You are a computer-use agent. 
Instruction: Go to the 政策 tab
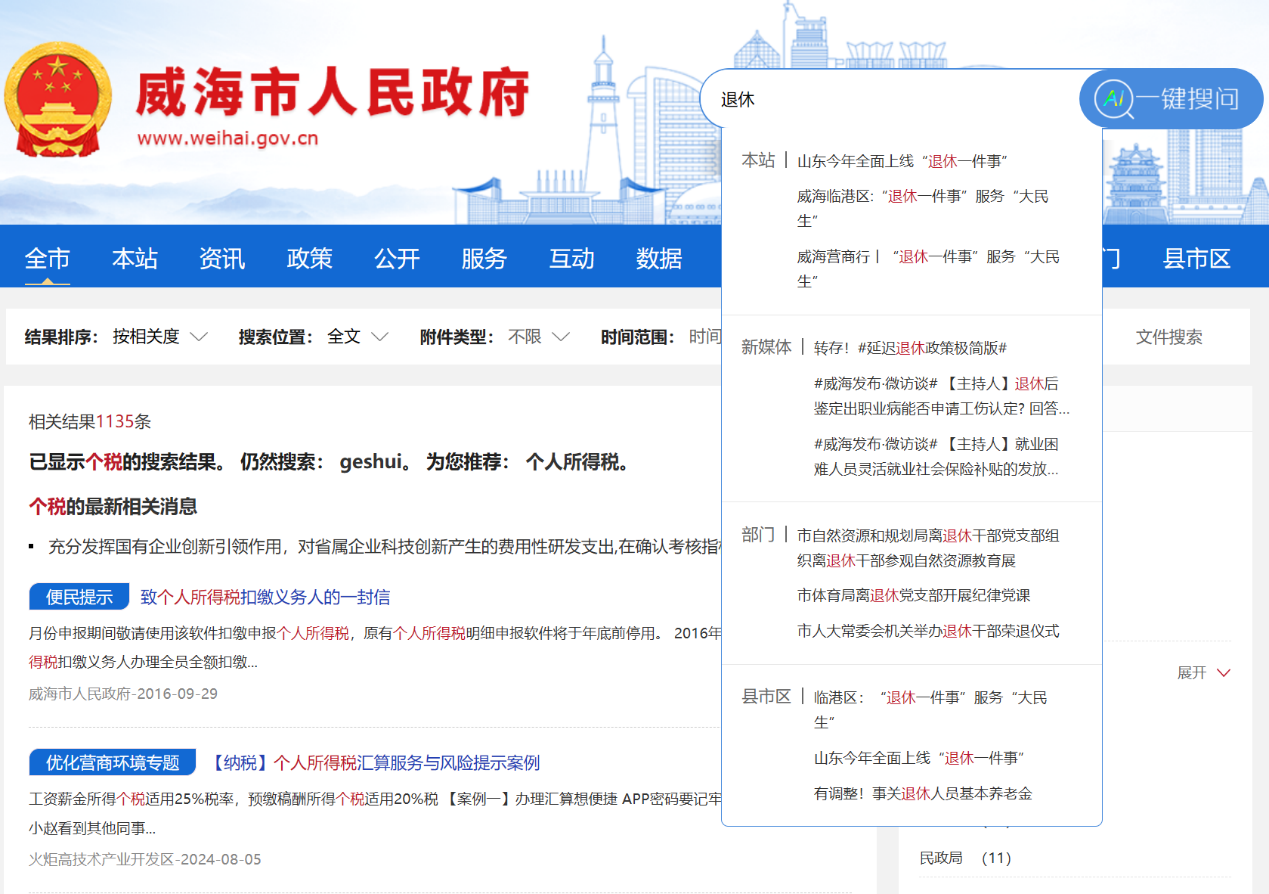(x=309, y=259)
